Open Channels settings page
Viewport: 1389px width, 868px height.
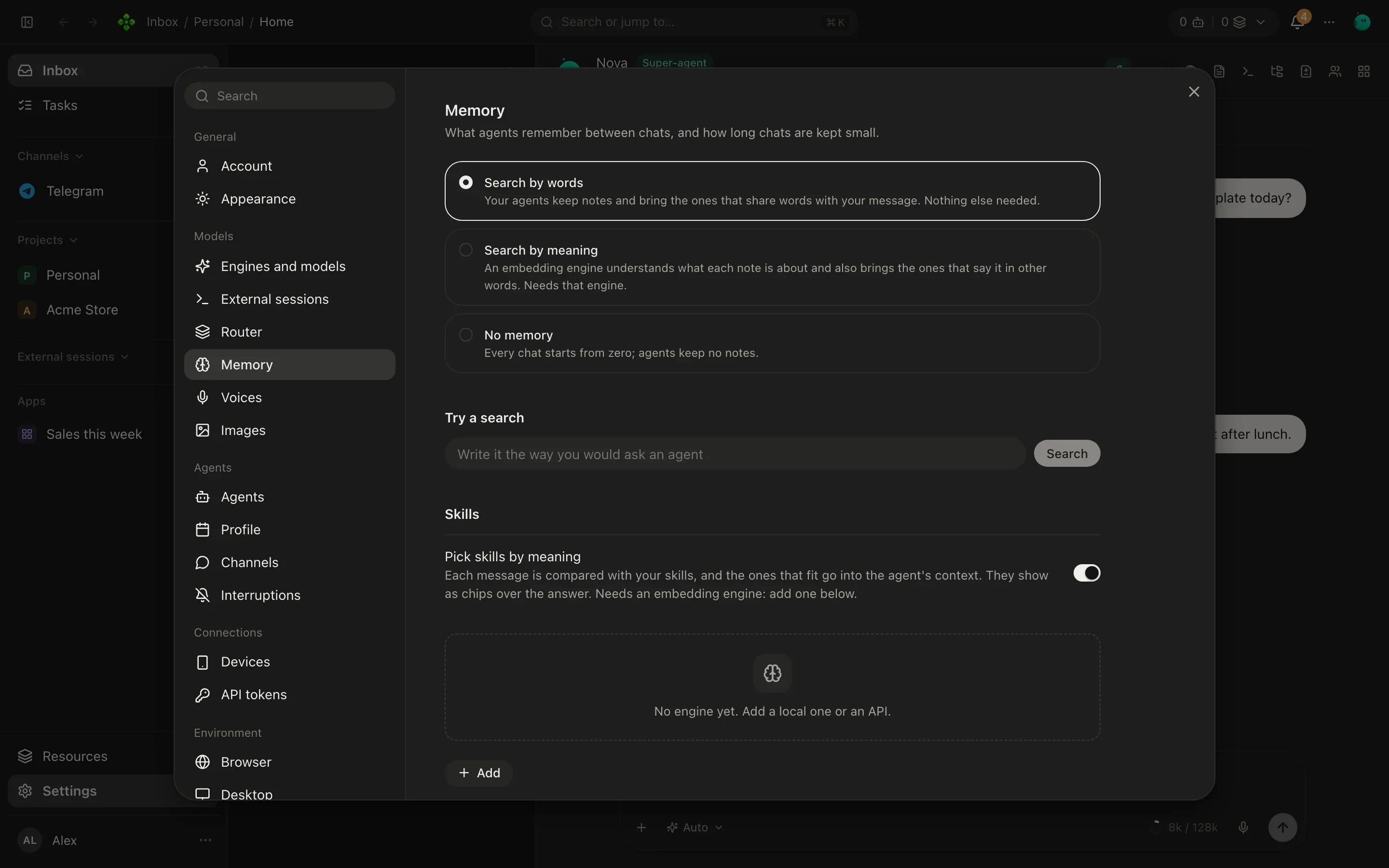pos(289,562)
